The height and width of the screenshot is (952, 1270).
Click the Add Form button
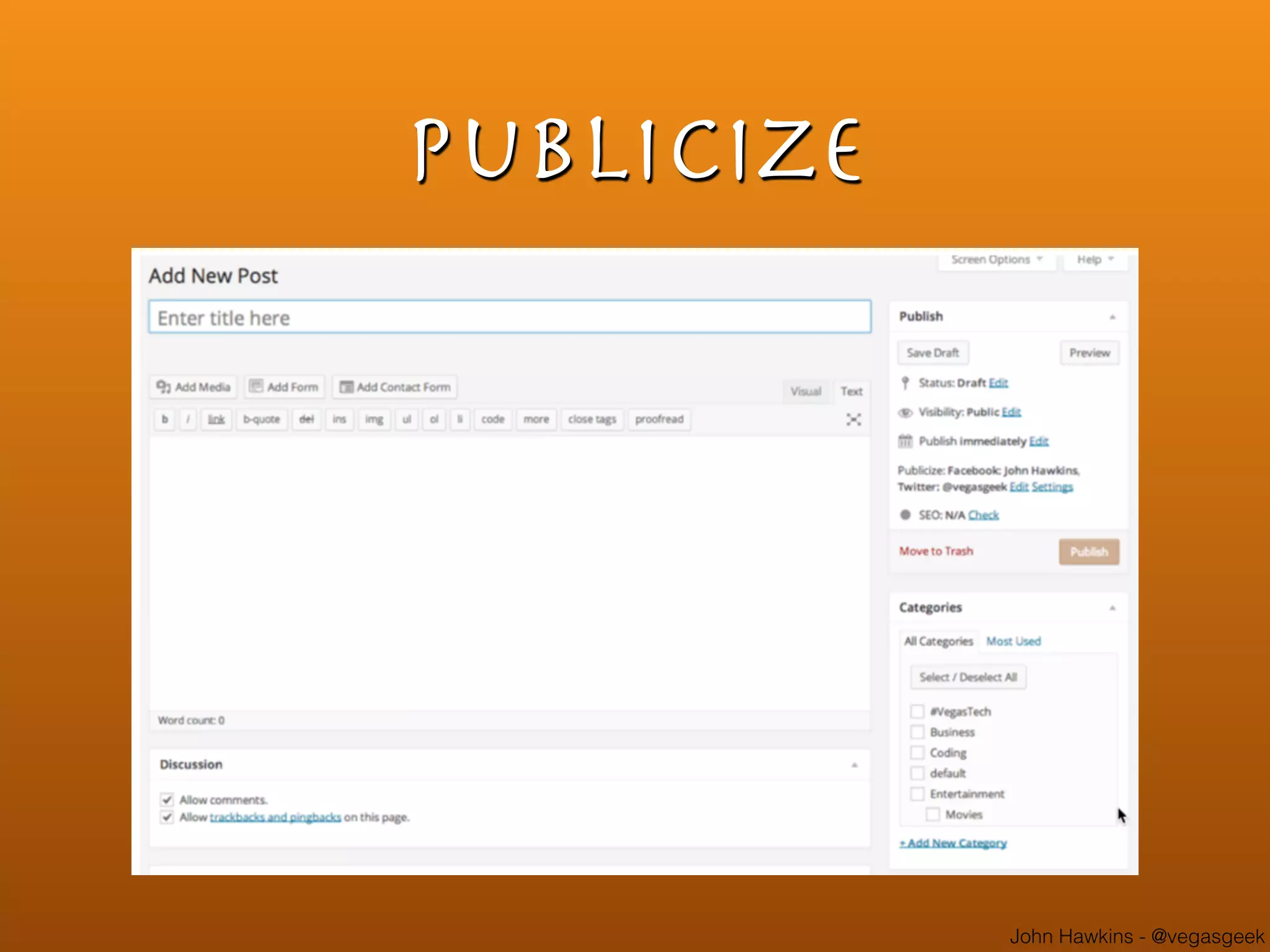[x=285, y=387]
